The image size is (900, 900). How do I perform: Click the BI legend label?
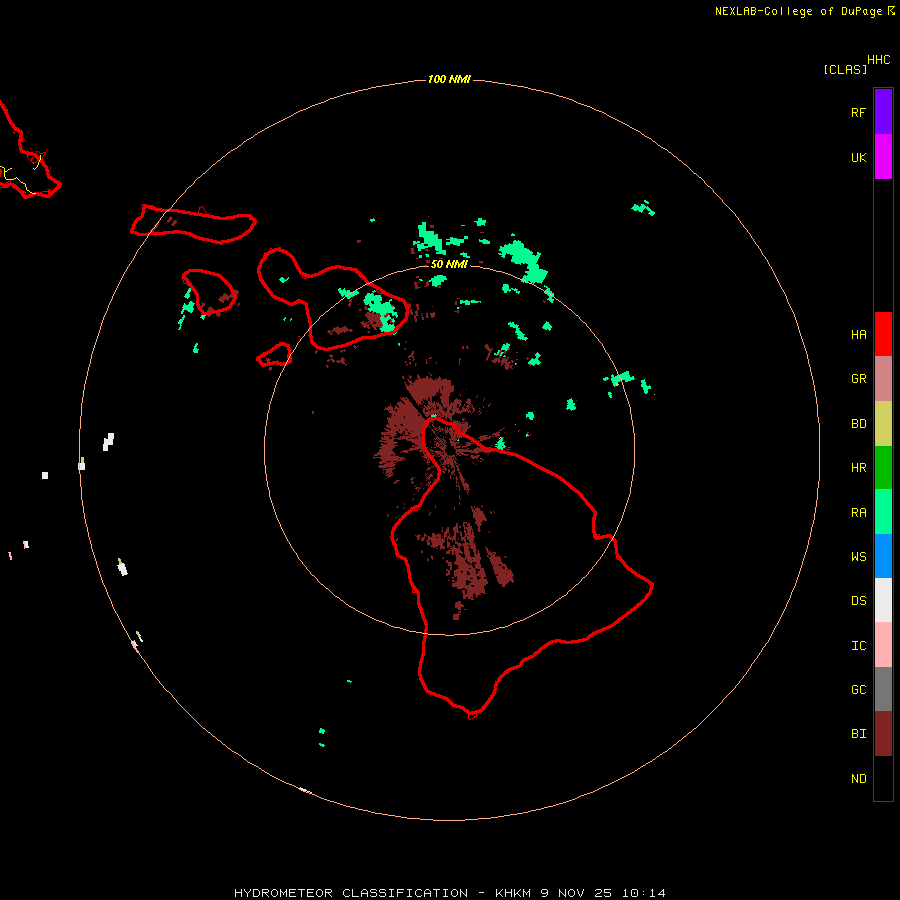tap(858, 734)
